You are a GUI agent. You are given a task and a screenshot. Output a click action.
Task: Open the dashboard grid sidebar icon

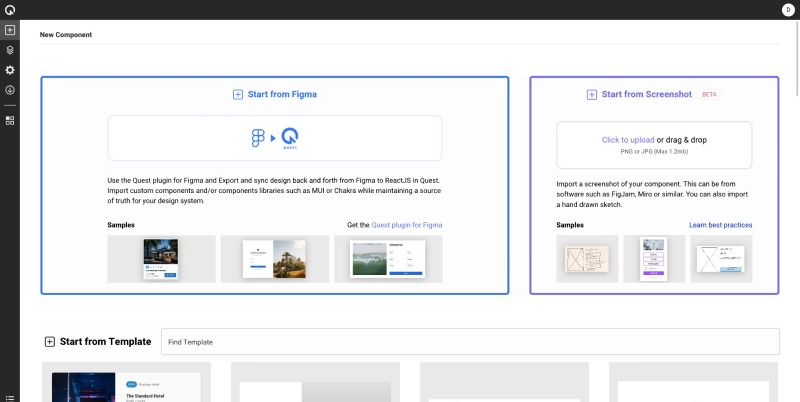[10, 120]
